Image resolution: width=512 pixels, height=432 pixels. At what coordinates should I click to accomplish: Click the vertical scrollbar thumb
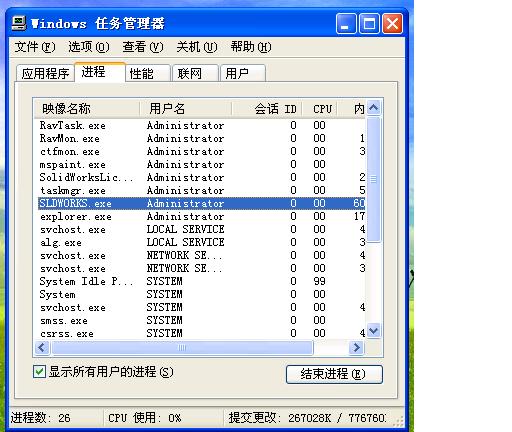(374, 179)
